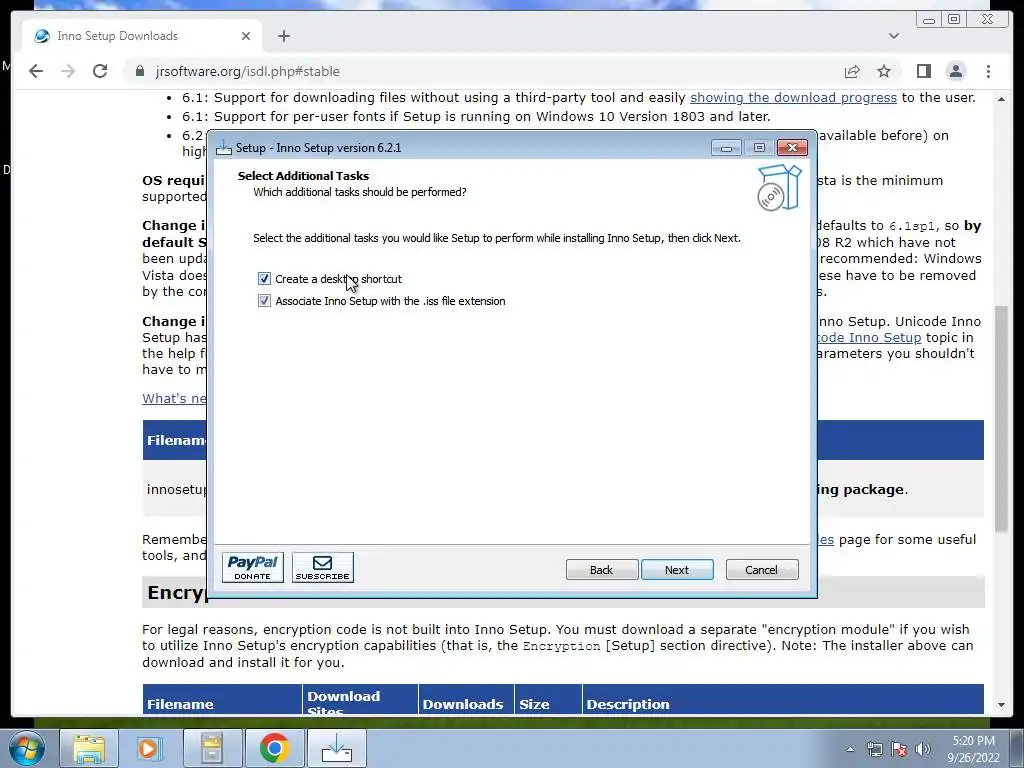Open the Chrome side panel
1024x768 pixels.
click(x=923, y=71)
